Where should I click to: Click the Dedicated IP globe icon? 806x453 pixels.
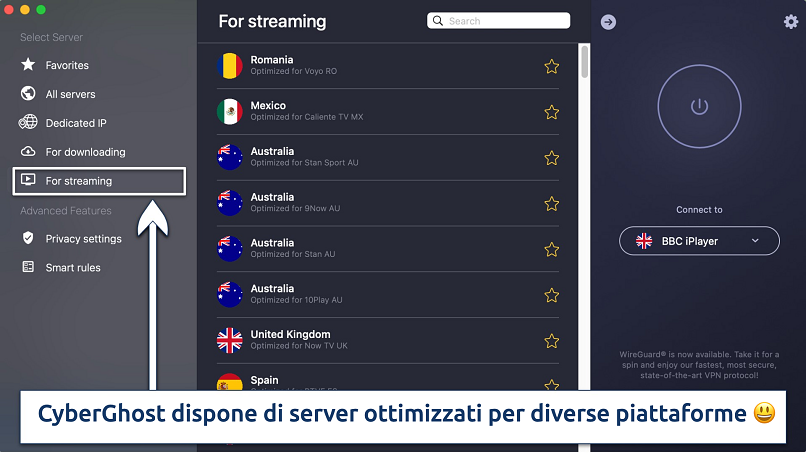click(28, 122)
